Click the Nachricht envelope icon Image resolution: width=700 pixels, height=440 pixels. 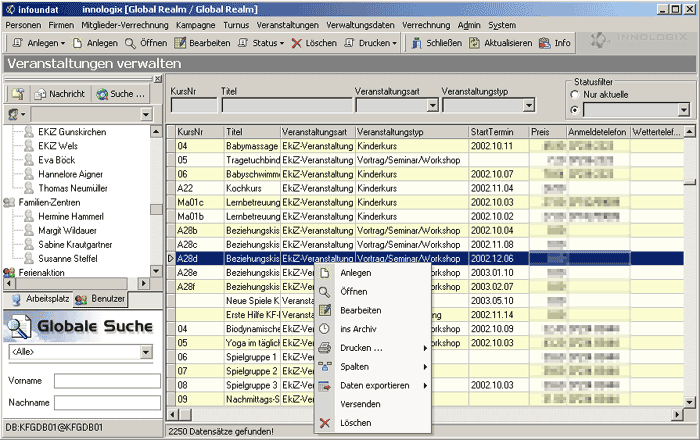pos(40,94)
